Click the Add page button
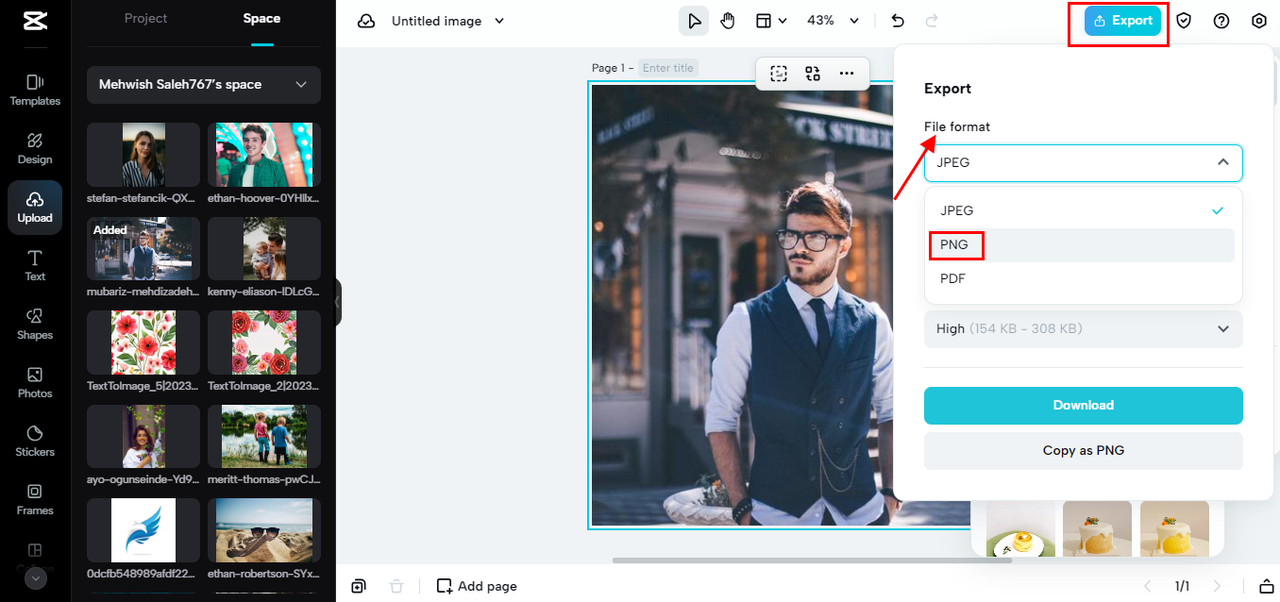 [x=477, y=586]
